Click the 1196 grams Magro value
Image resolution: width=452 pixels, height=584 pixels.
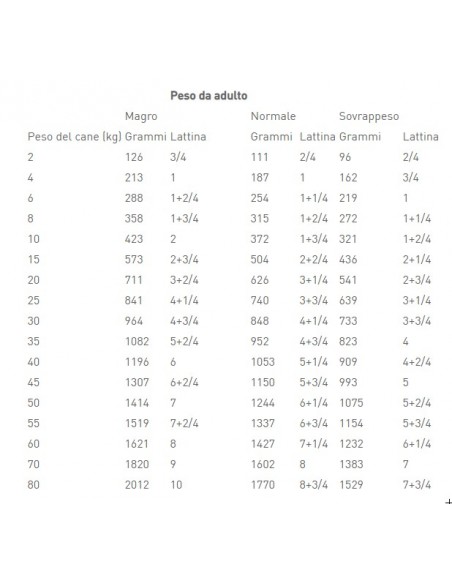137,362
